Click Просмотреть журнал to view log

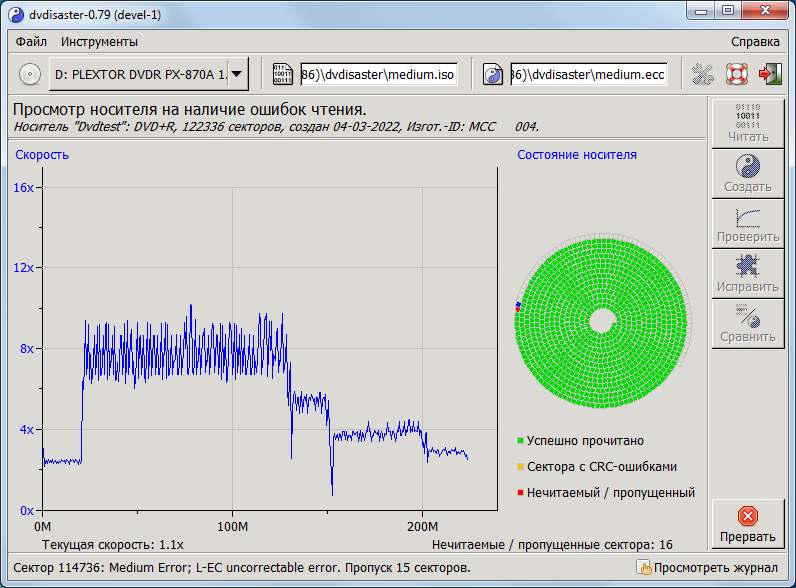point(708,568)
